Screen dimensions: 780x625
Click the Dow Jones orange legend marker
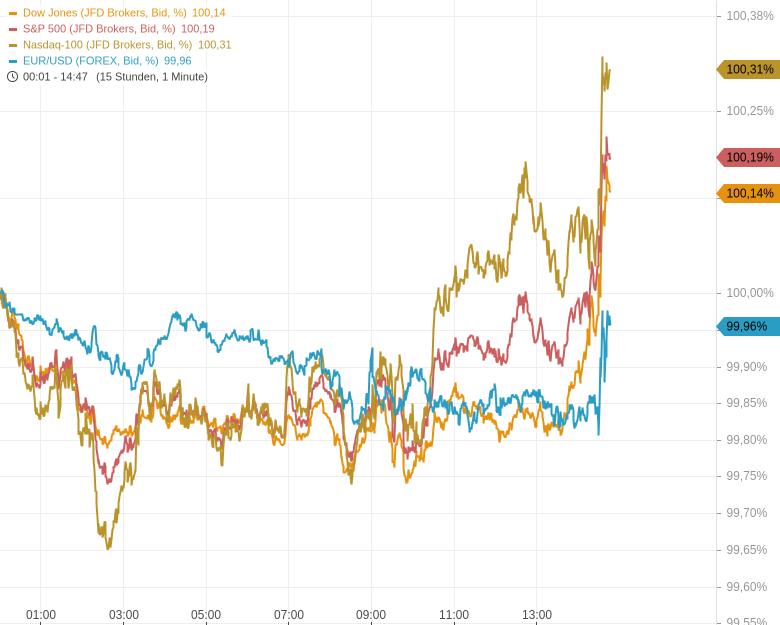(13, 13)
